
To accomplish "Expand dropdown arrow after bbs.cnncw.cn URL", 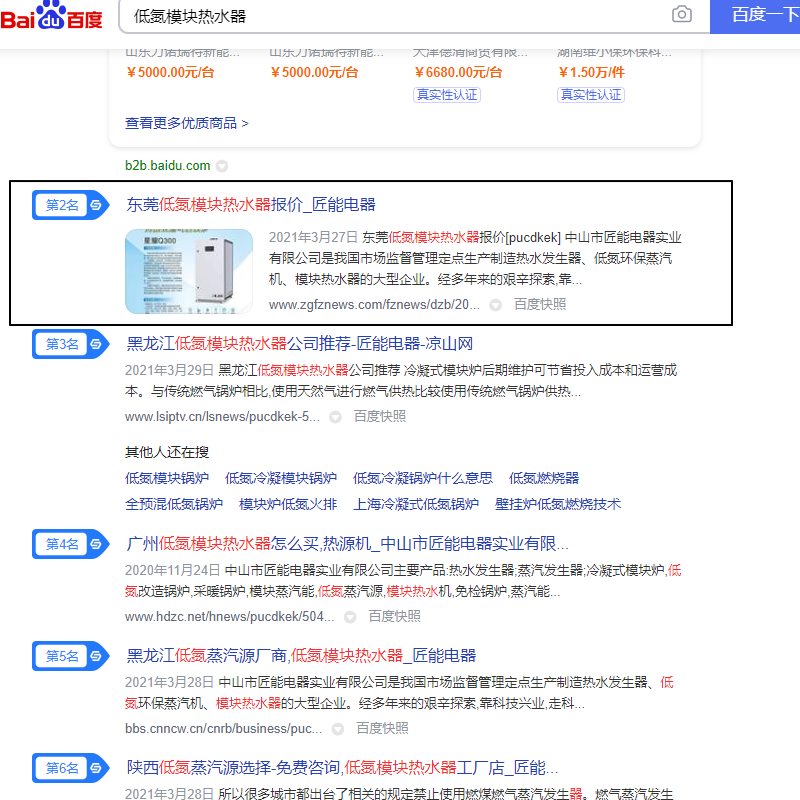I will pyautogui.click(x=338, y=729).
